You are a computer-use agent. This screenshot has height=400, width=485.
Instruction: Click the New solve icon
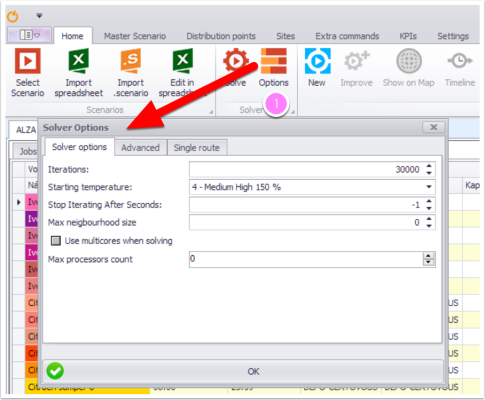317,61
